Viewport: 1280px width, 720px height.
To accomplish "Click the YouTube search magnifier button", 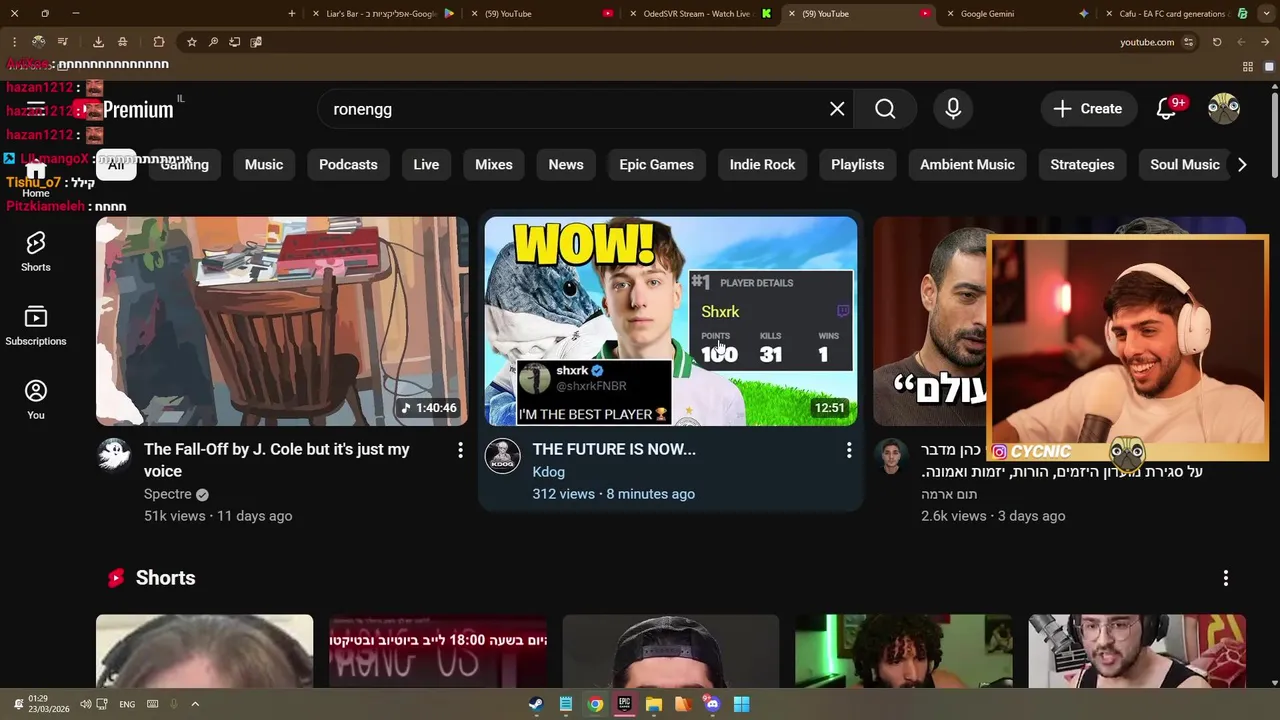I will (885, 109).
